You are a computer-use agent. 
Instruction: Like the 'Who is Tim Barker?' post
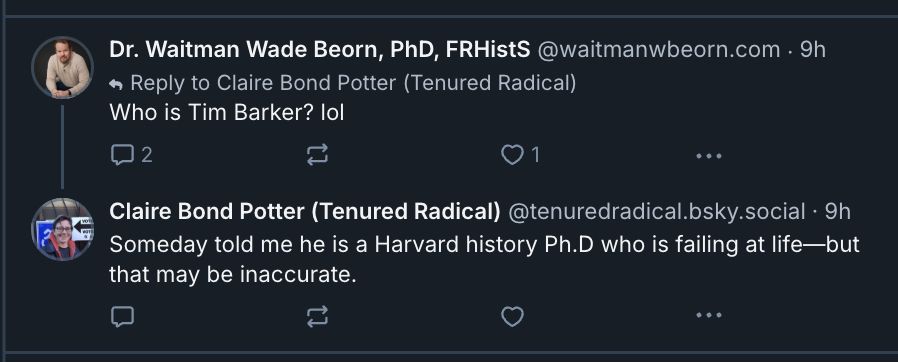click(512, 155)
